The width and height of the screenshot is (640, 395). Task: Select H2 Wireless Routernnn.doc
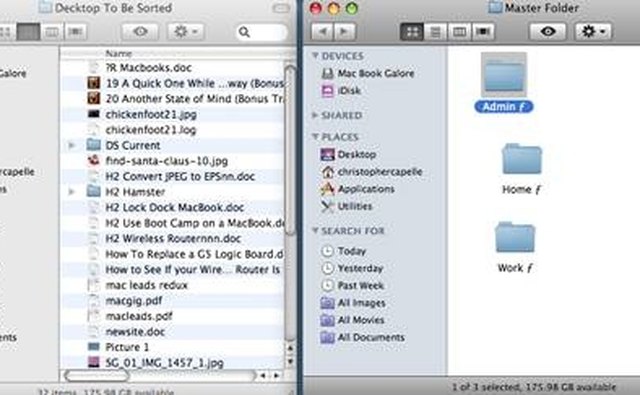(x=164, y=238)
